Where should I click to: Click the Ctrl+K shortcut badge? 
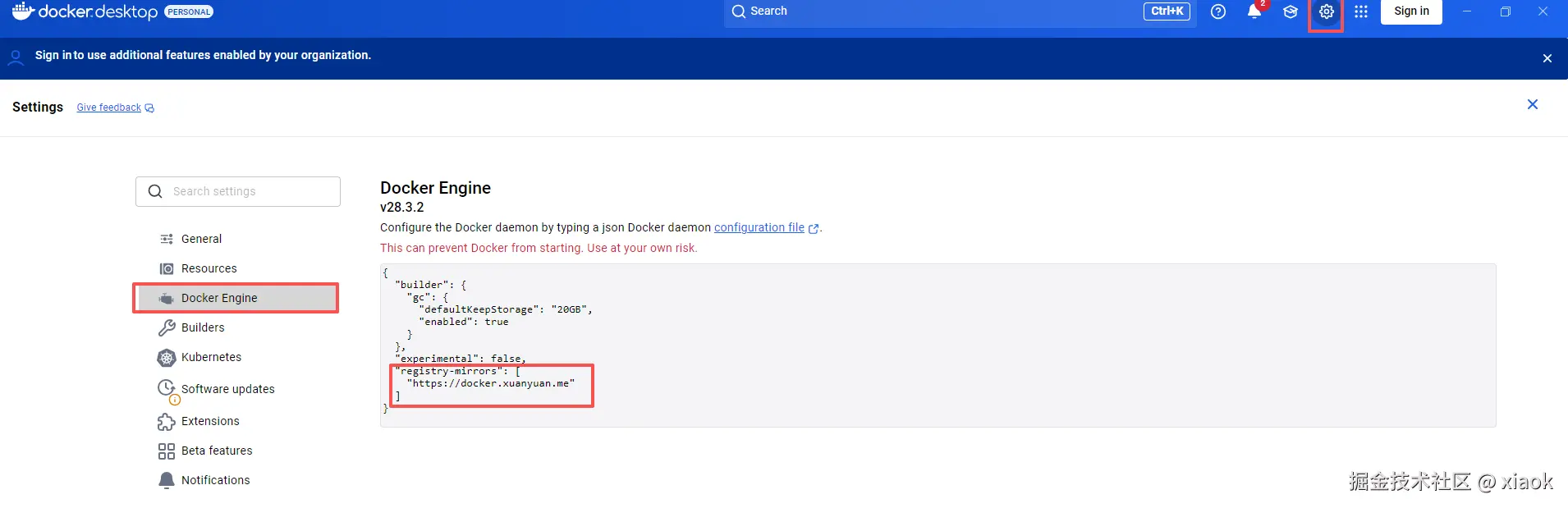[1167, 11]
